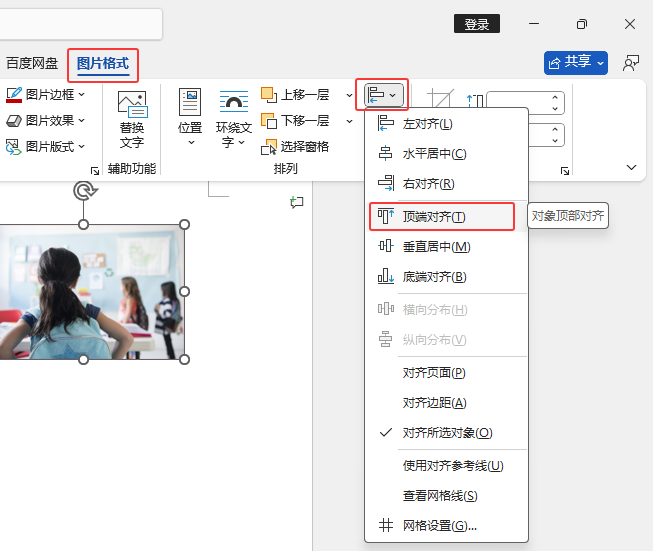Click the image rotation handle
Image resolution: width=653 pixels, height=551 pixels.
click(85, 191)
